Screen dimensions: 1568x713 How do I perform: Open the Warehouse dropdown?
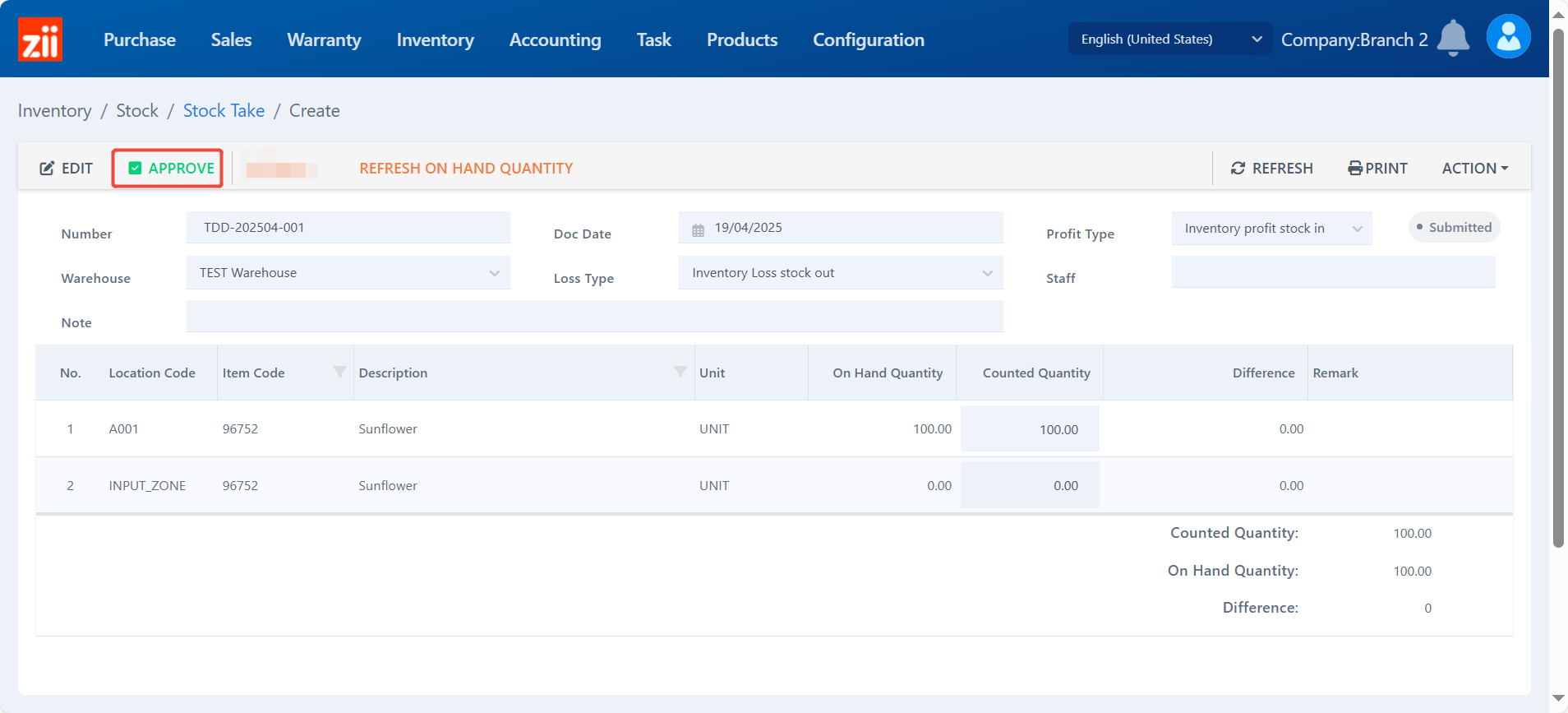348,272
